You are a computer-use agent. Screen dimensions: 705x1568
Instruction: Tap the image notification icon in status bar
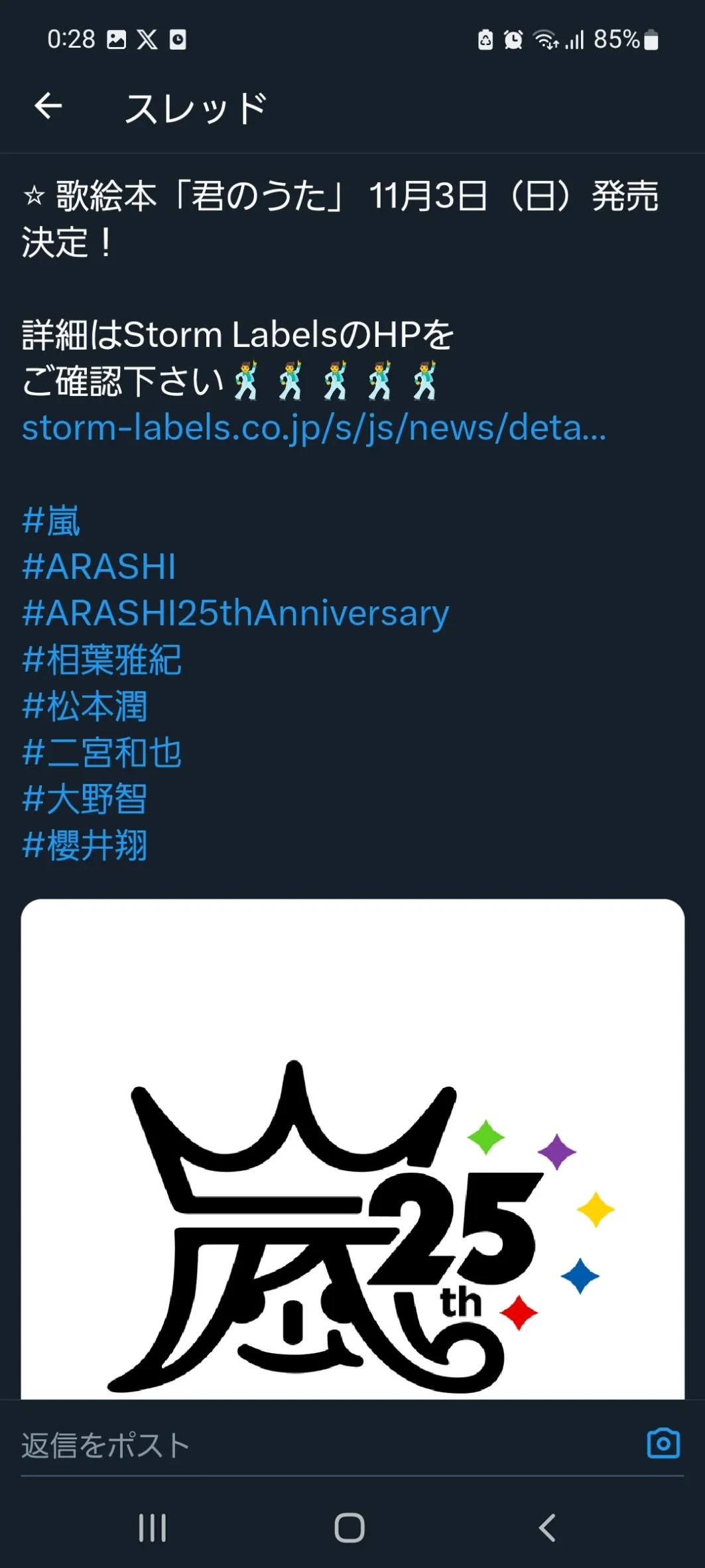[x=117, y=40]
